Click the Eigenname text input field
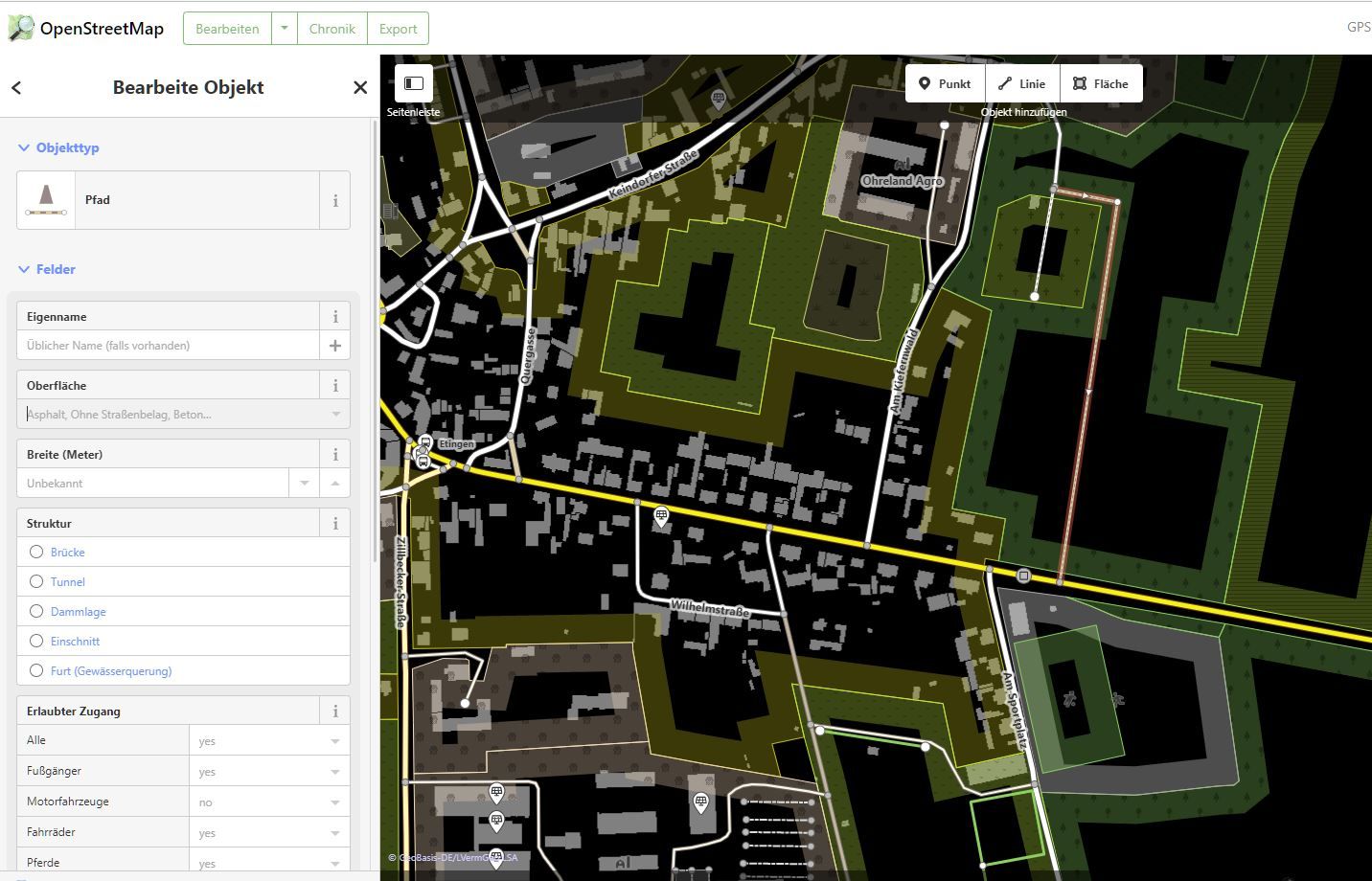 pos(168,346)
